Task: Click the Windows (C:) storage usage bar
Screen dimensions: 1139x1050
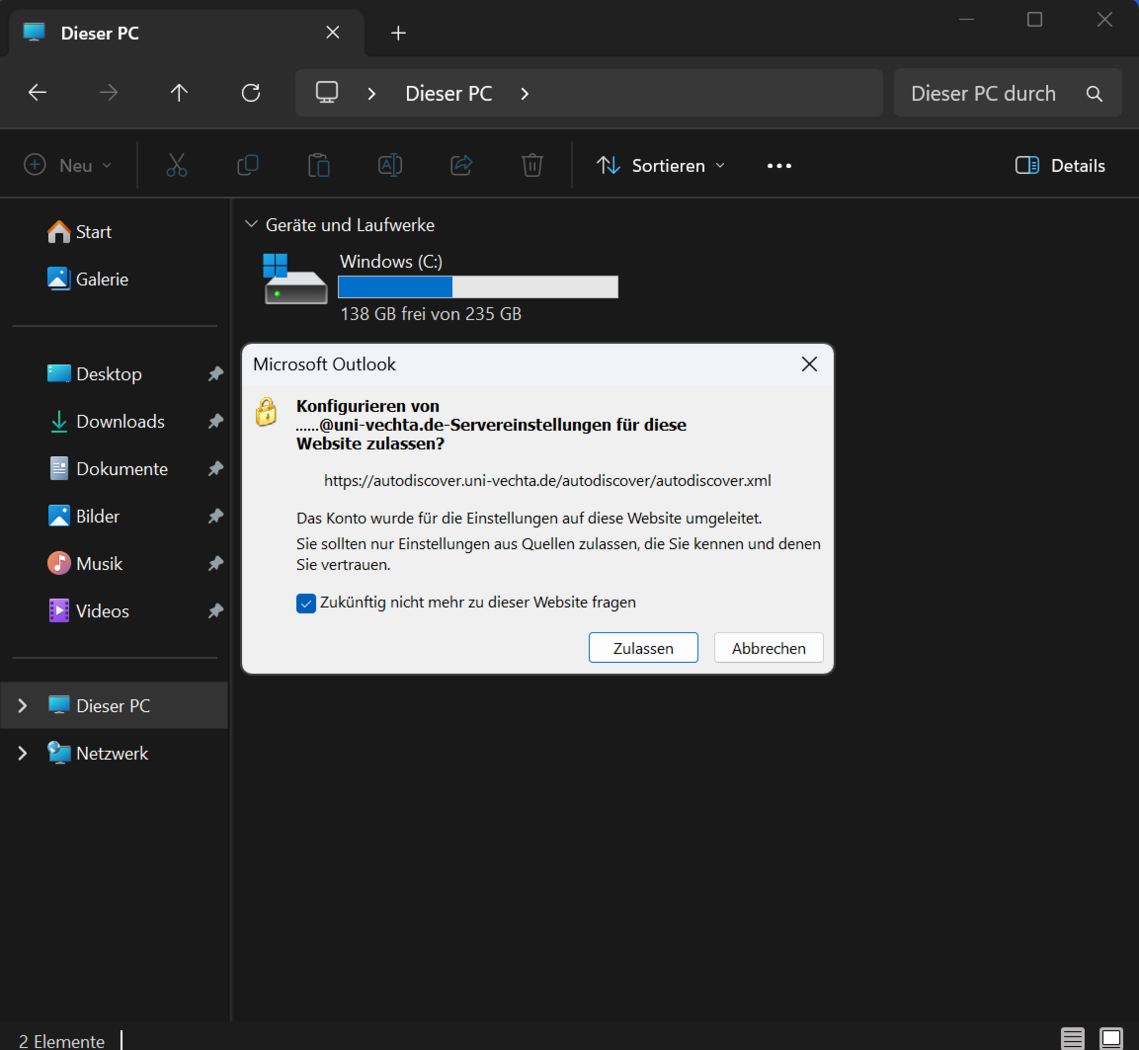Action: coord(478,287)
